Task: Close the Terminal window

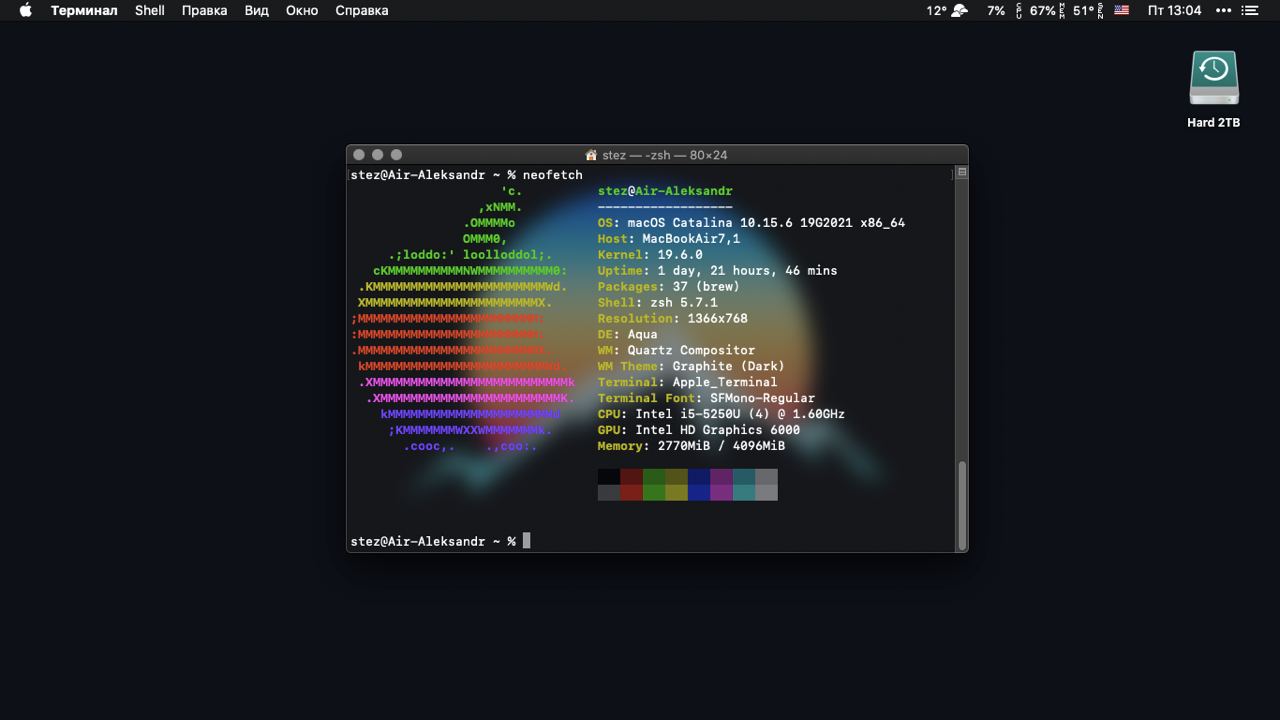Action: coord(359,155)
